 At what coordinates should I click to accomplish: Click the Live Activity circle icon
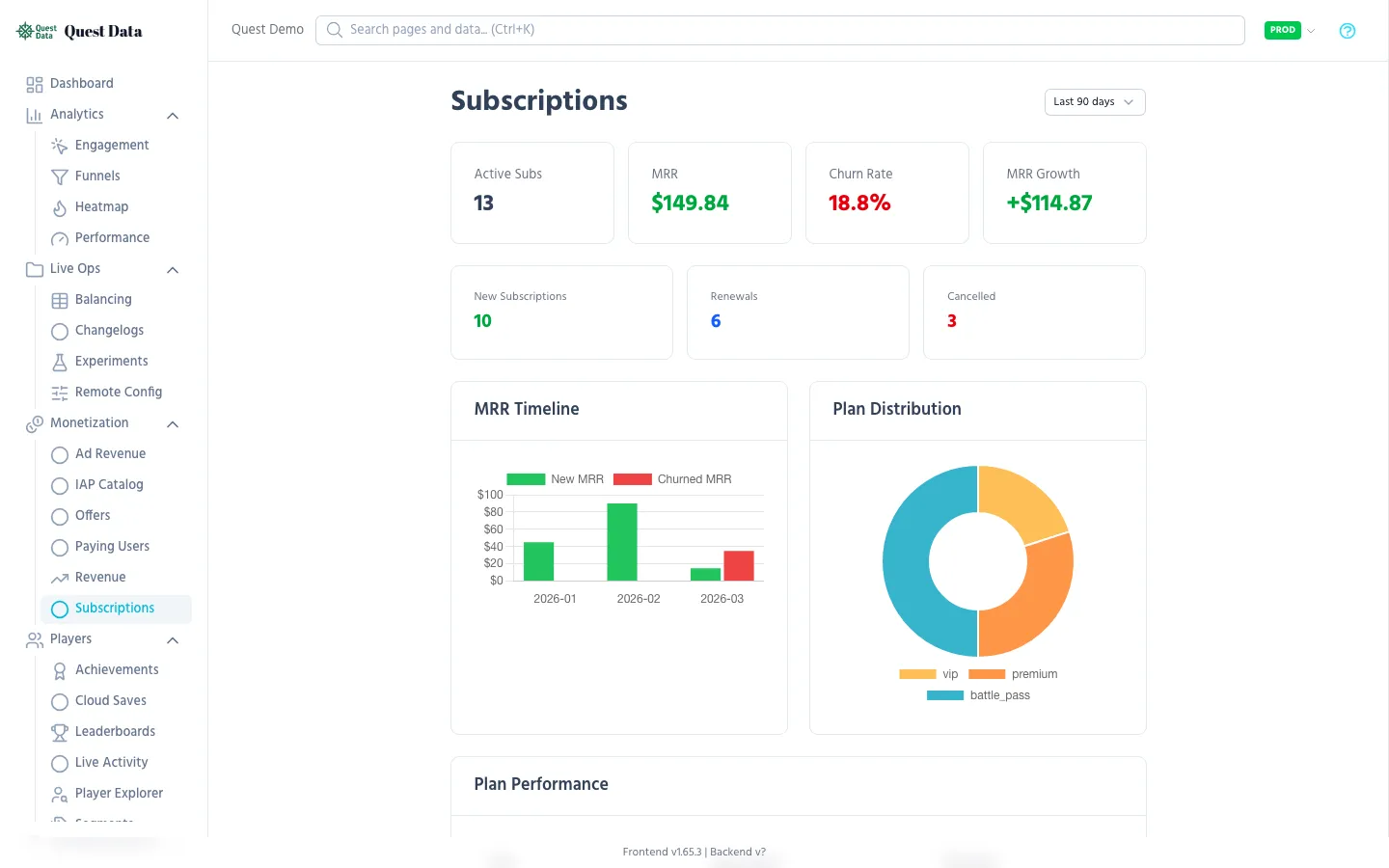[x=60, y=763]
